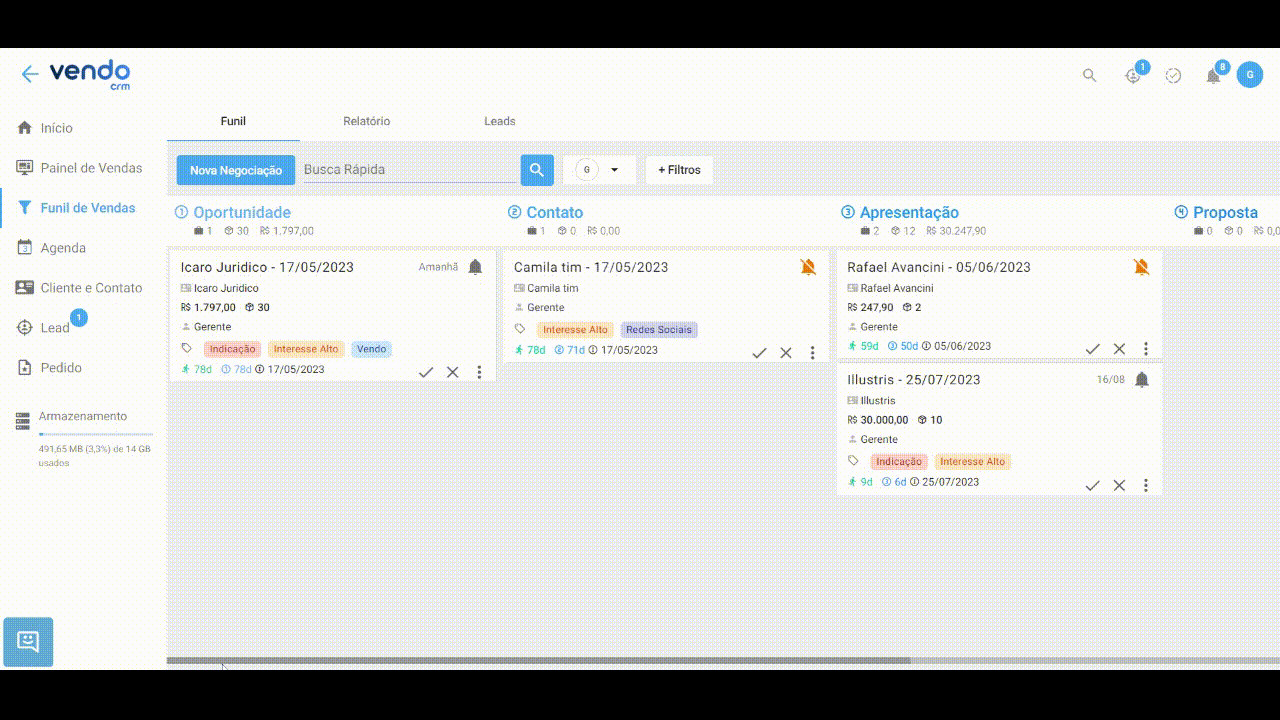Click the Nova Negociação button
Viewport: 1280px width, 720px height.
click(x=236, y=170)
